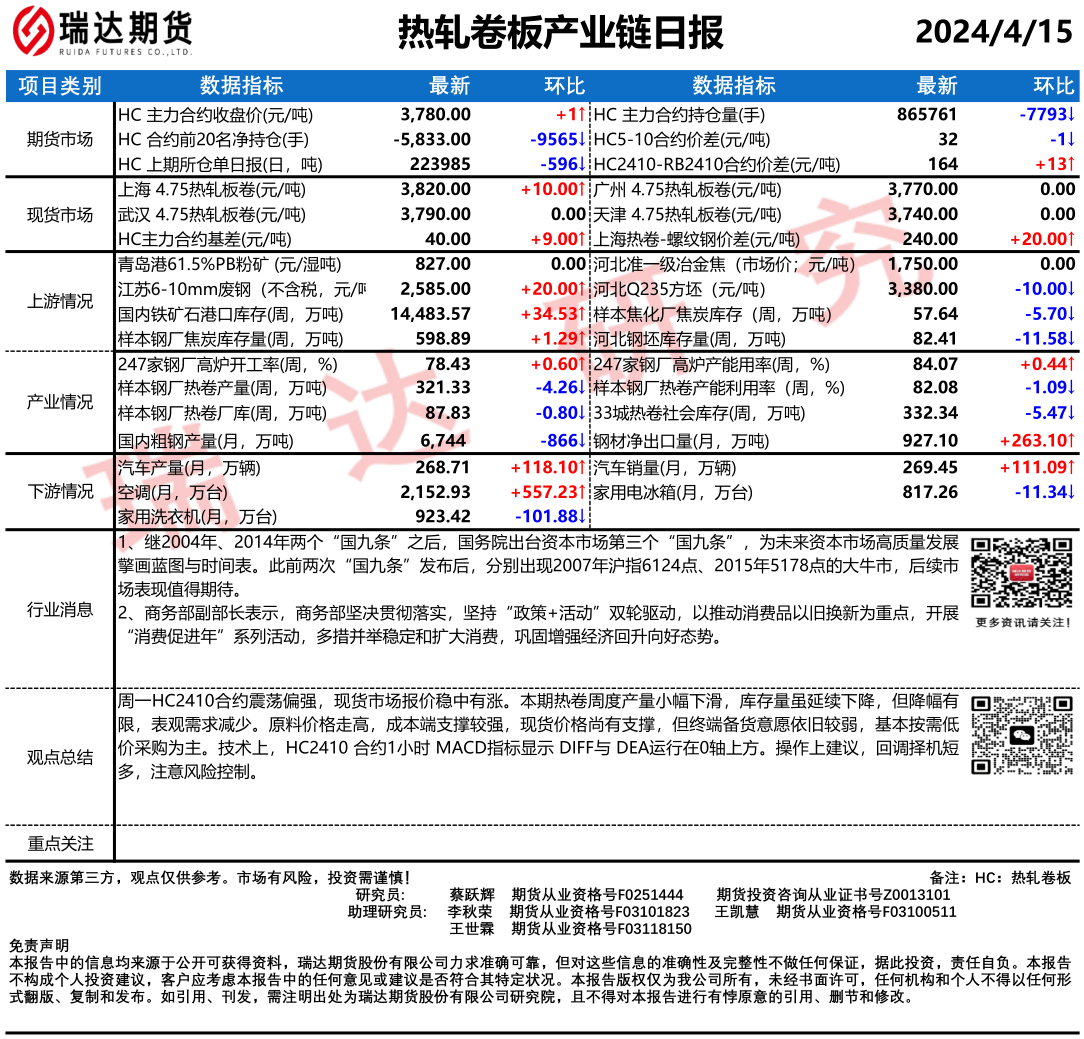Image resolution: width=1084 pixels, height=1039 pixels.
Task: Select the 现货市场 category cell
Action: click(60, 215)
